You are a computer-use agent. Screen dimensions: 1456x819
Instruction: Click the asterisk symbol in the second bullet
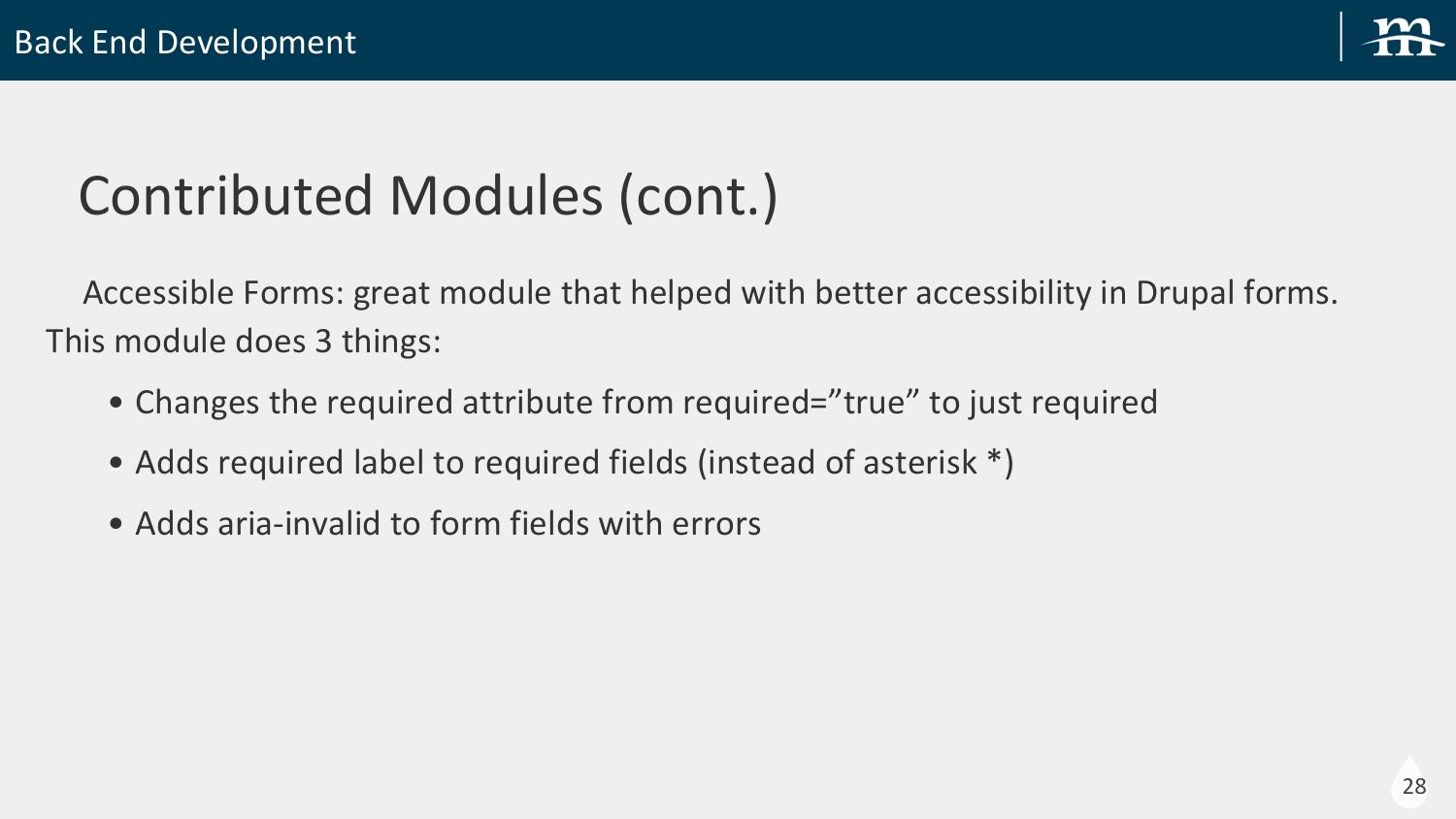pyautogui.click(x=995, y=459)
